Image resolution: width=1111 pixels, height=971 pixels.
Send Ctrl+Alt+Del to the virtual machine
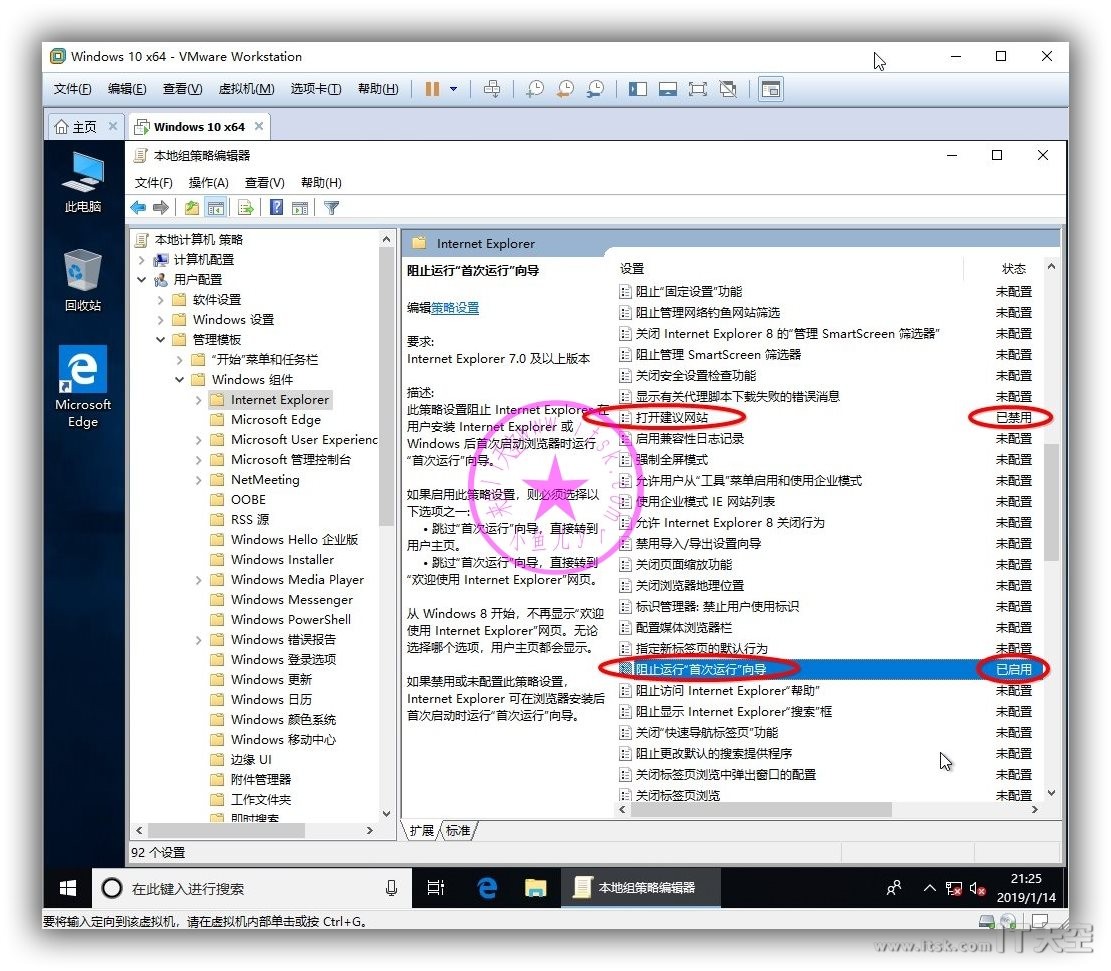[x=492, y=89]
